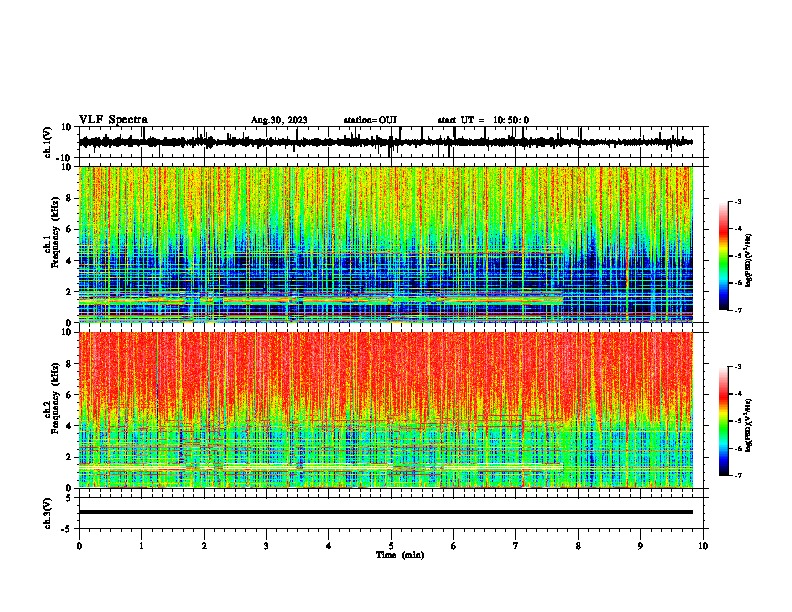The width and height of the screenshot is (792, 612).
Task: Click the "station=OUI" header label
Action: (x=370, y=120)
